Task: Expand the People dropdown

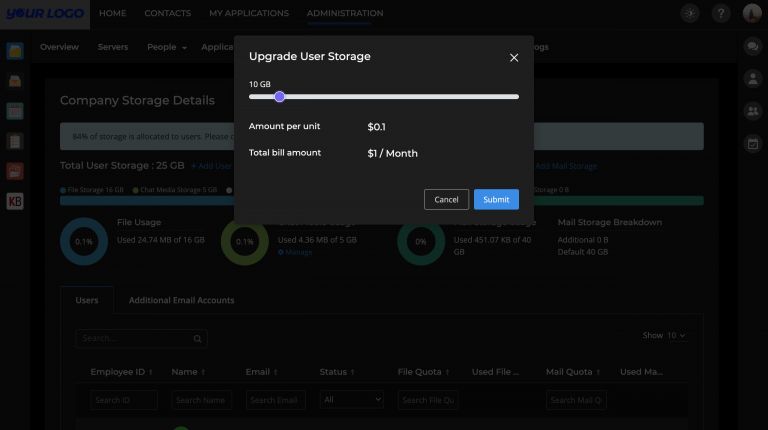Action: click(x=167, y=47)
